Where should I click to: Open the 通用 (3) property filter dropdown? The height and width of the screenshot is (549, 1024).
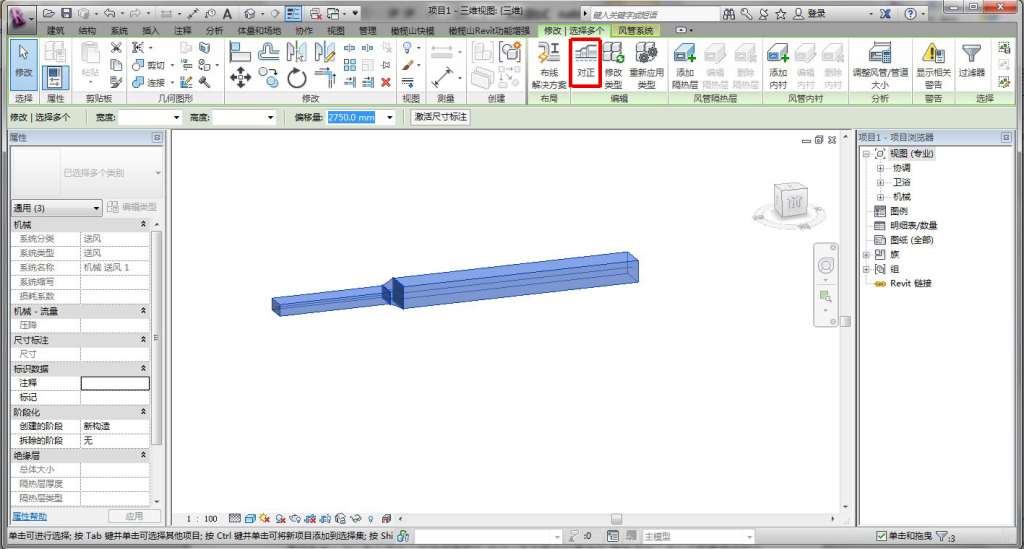[x=57, y=208]
